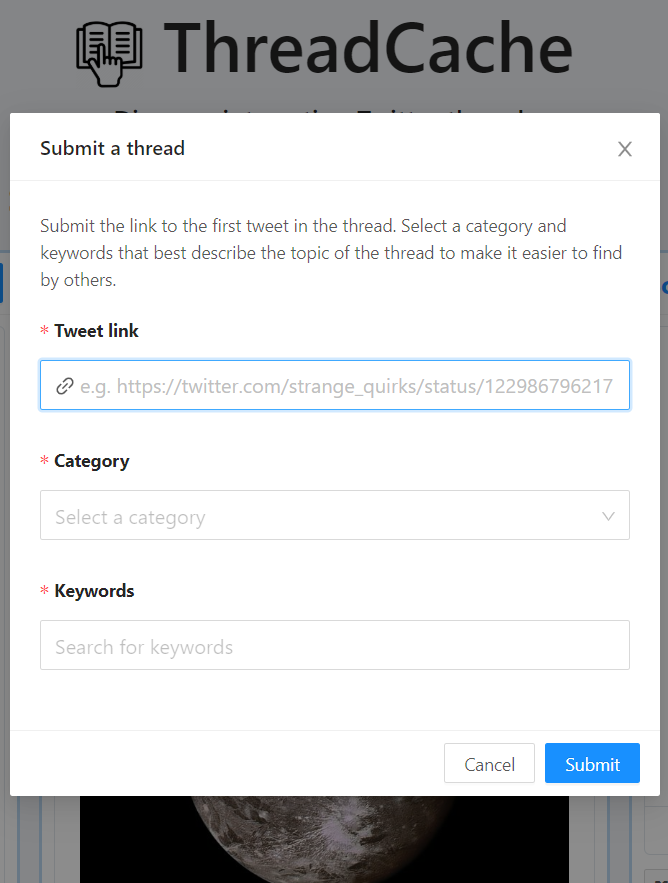The width and height of the screenshot is (668, 883).
Task: Click the instruction paragraph about submitting links
Action: pyautogui.click(x=331, y=253)
